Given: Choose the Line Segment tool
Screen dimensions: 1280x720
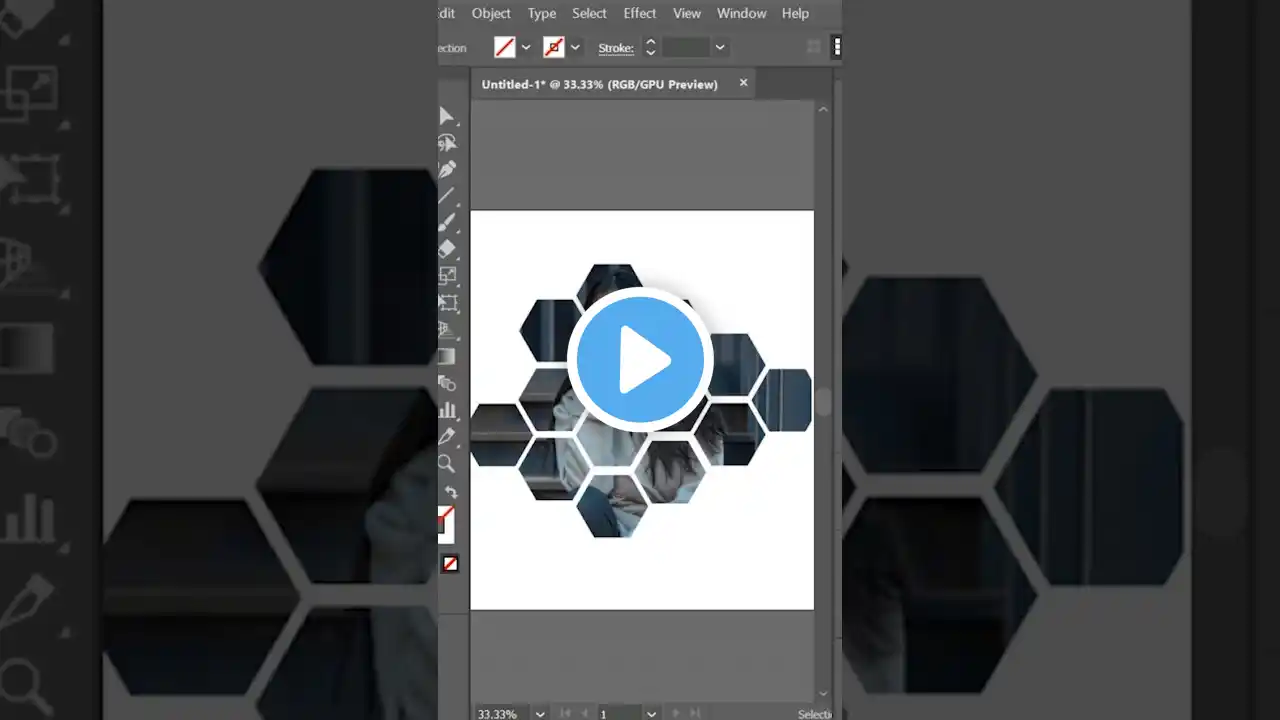Looking at the screenshot, I should pyautogui.click(x=446, y=196).
